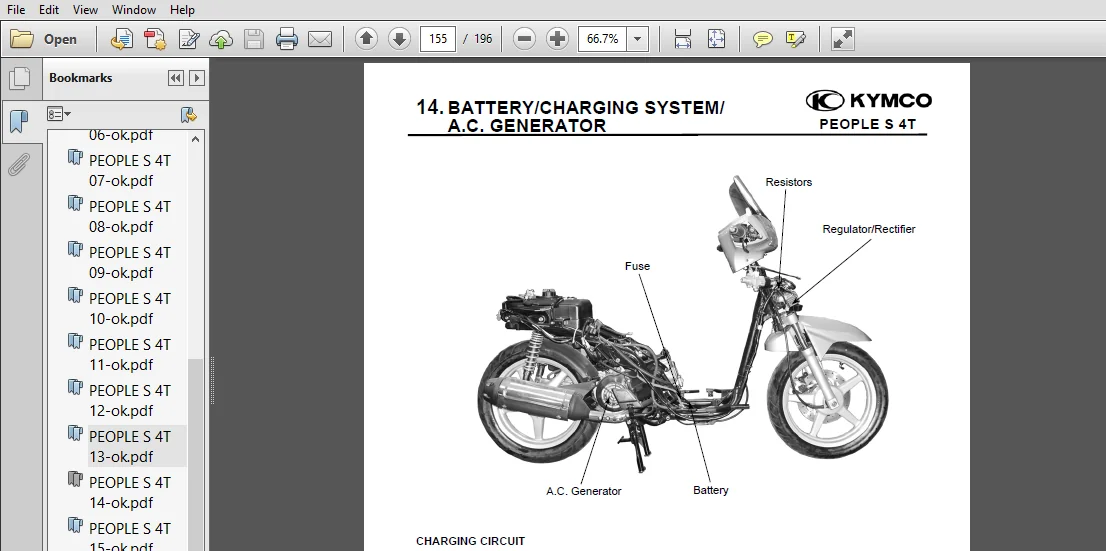The image size is (1106, 551).
Task: Open bookmark PEOPLE S 4T 07-ok.pdf
Action: [130, 171]
